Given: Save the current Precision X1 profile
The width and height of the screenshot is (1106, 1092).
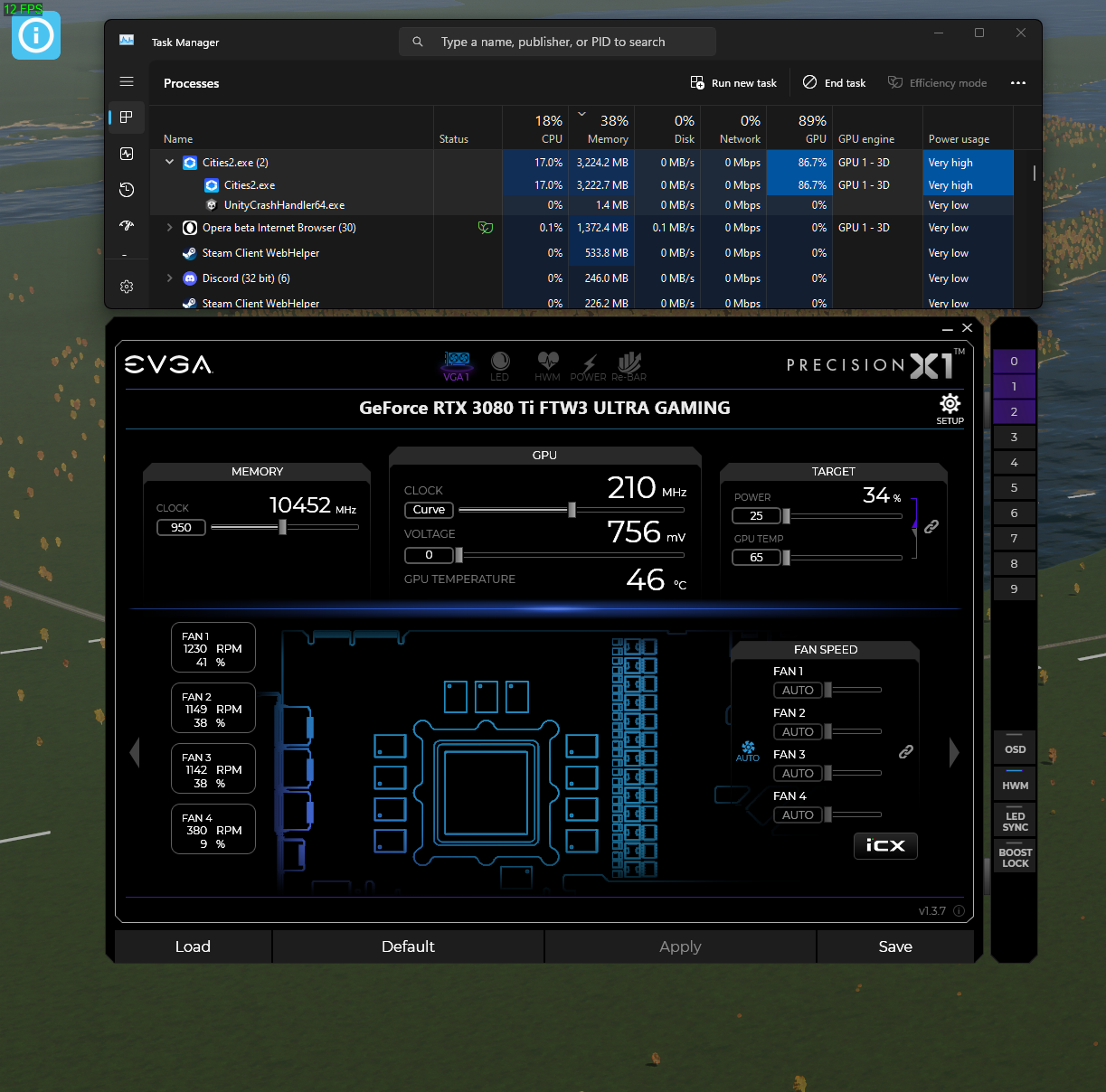Looking at the screenshot, I should tap(895, 946).
